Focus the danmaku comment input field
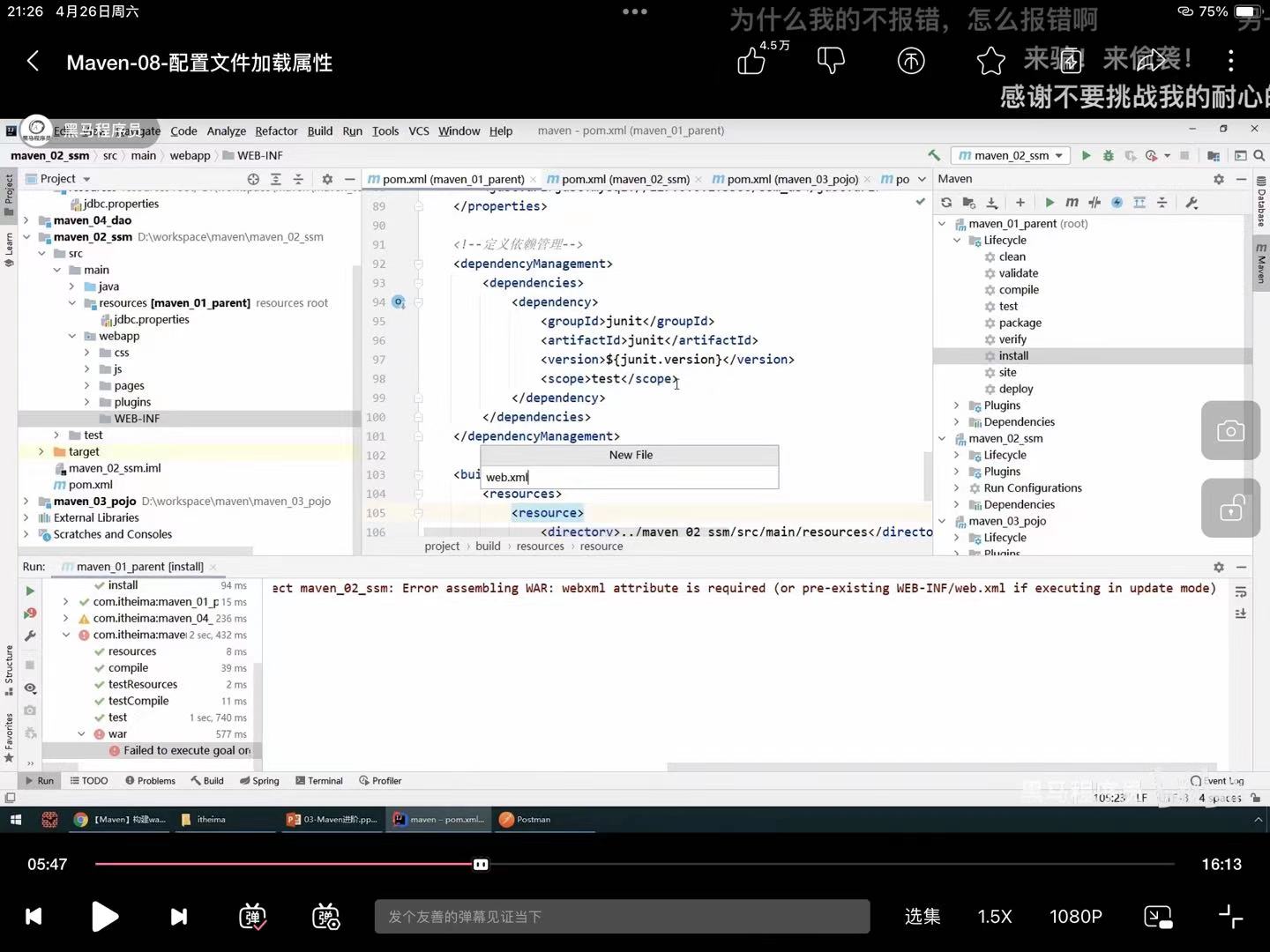The image size is (1270, 952). (622, 917)
